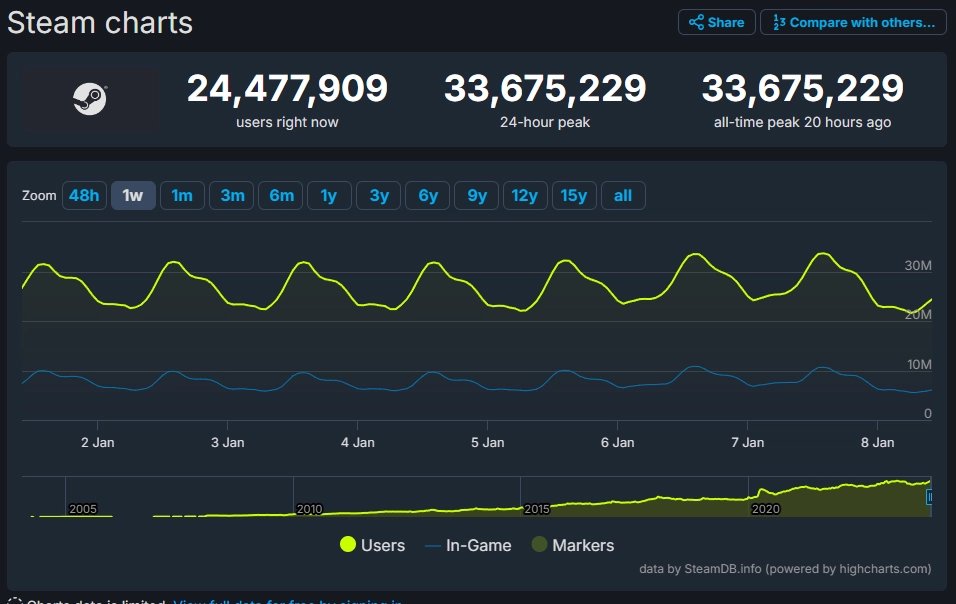Click the 20M axis value
Viewport: 956px width, 604px height.
pos(918,314)
